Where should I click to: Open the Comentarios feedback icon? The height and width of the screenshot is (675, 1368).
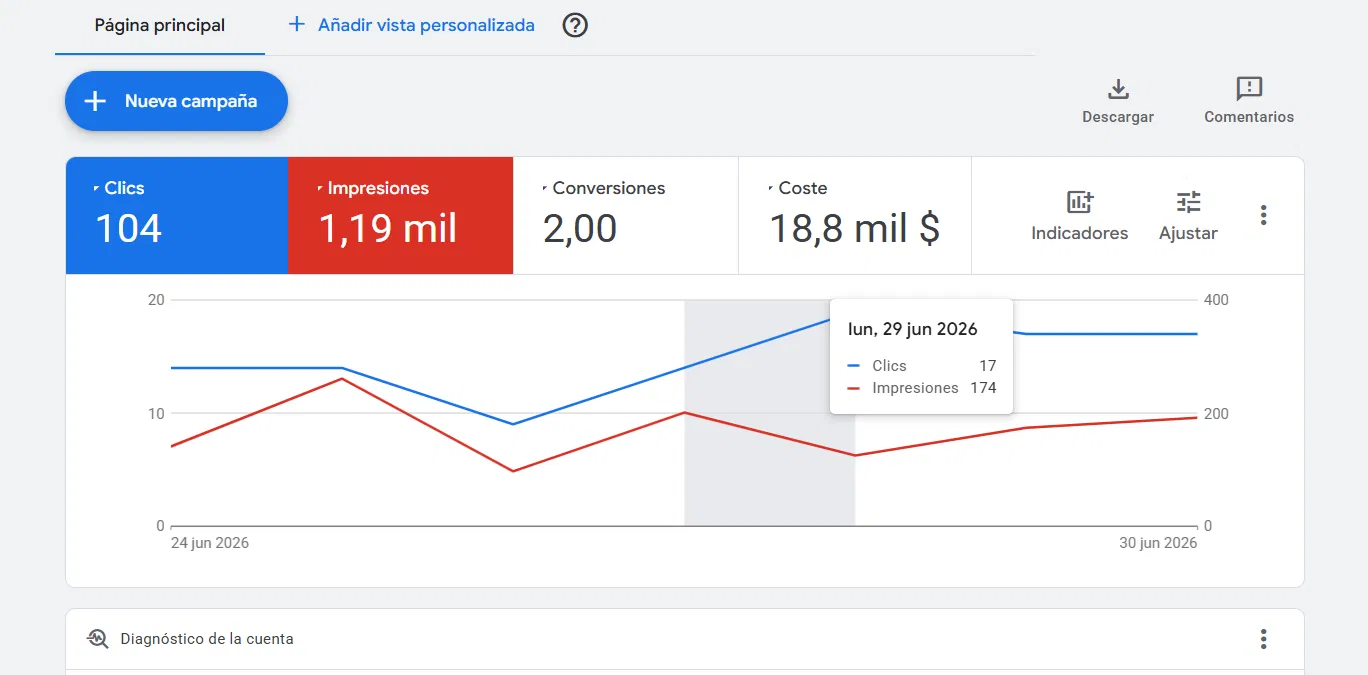[x=1249, y=89]
